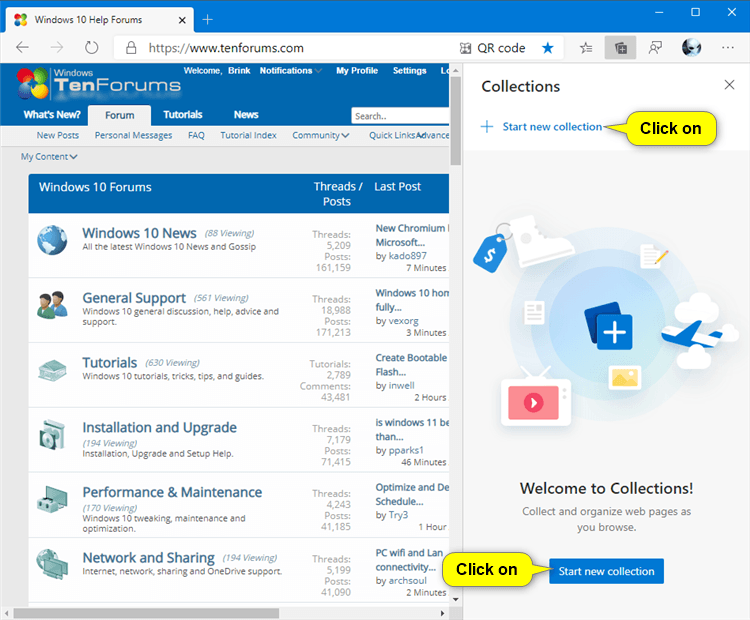Open last post by kado897
Viewport: 750px width, 620px height.
[411, 235]
